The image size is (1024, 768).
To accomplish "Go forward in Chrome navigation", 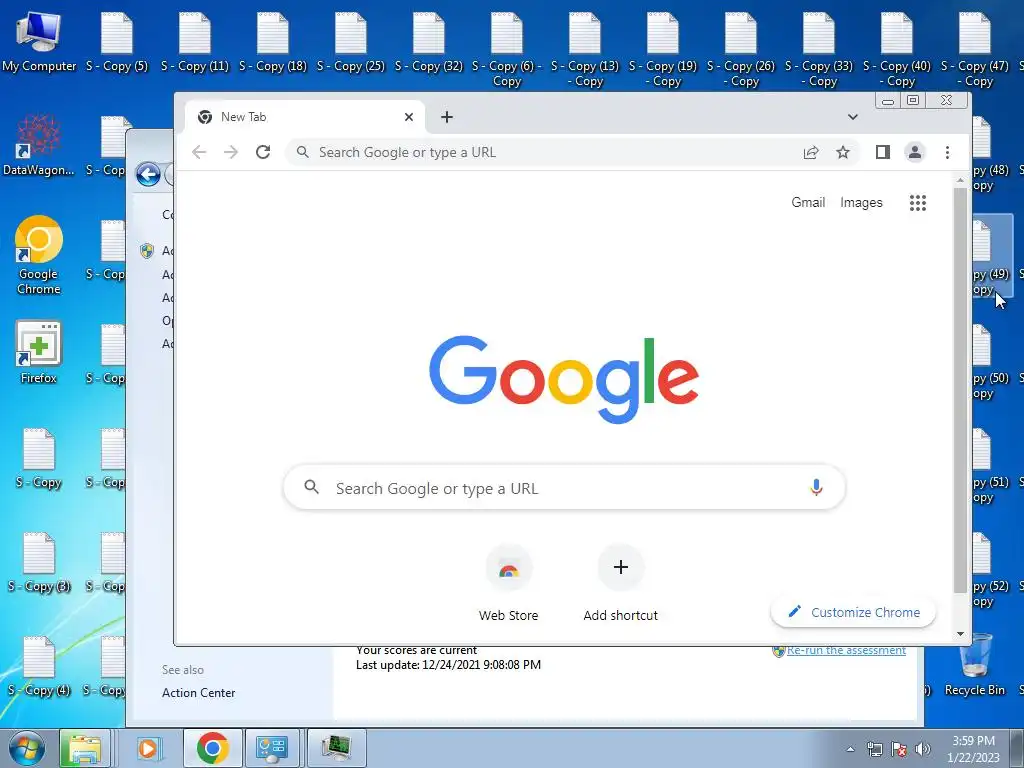I will tap(231, 152).
